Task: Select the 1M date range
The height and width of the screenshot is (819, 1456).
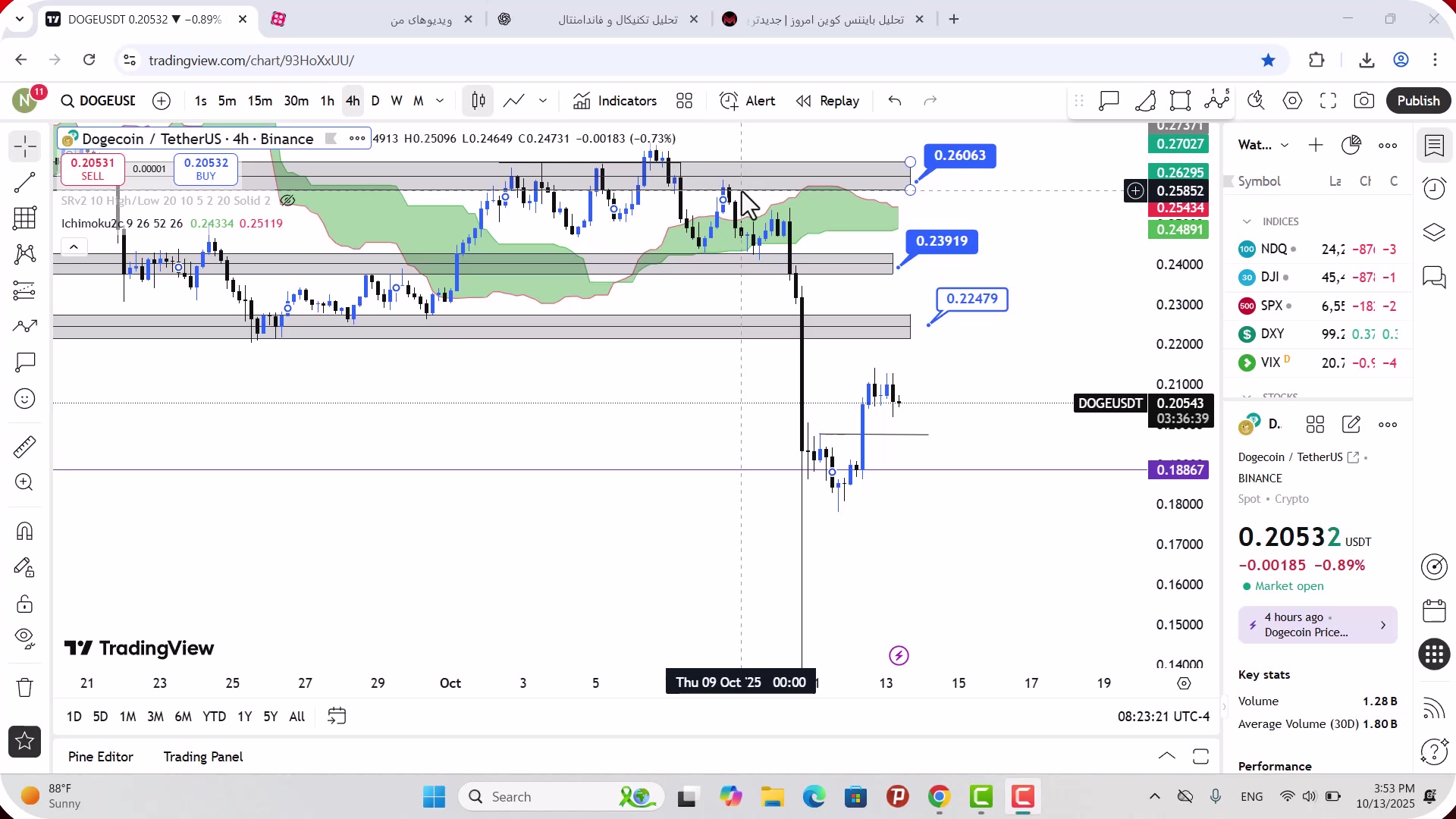Action: 127,717
